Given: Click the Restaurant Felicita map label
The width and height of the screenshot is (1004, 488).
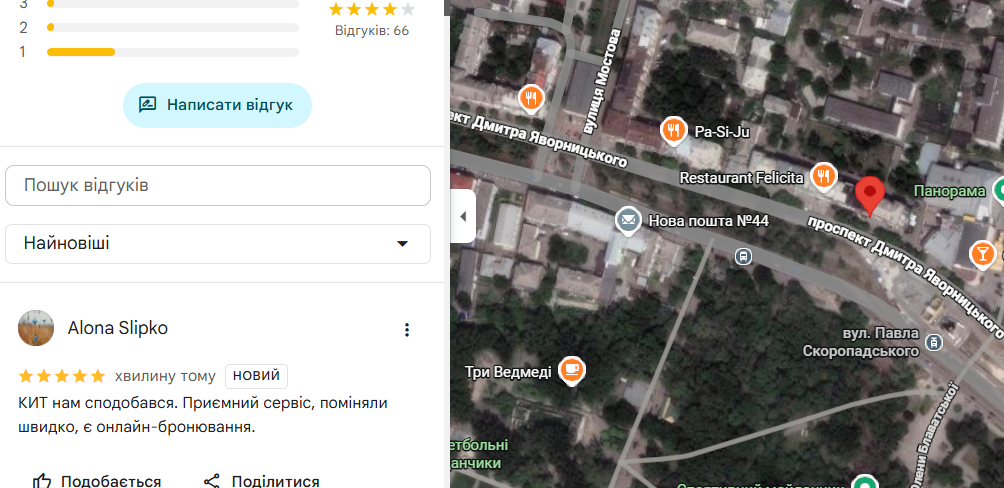Looking at the screenshot, I should click(x=741, y=177).
